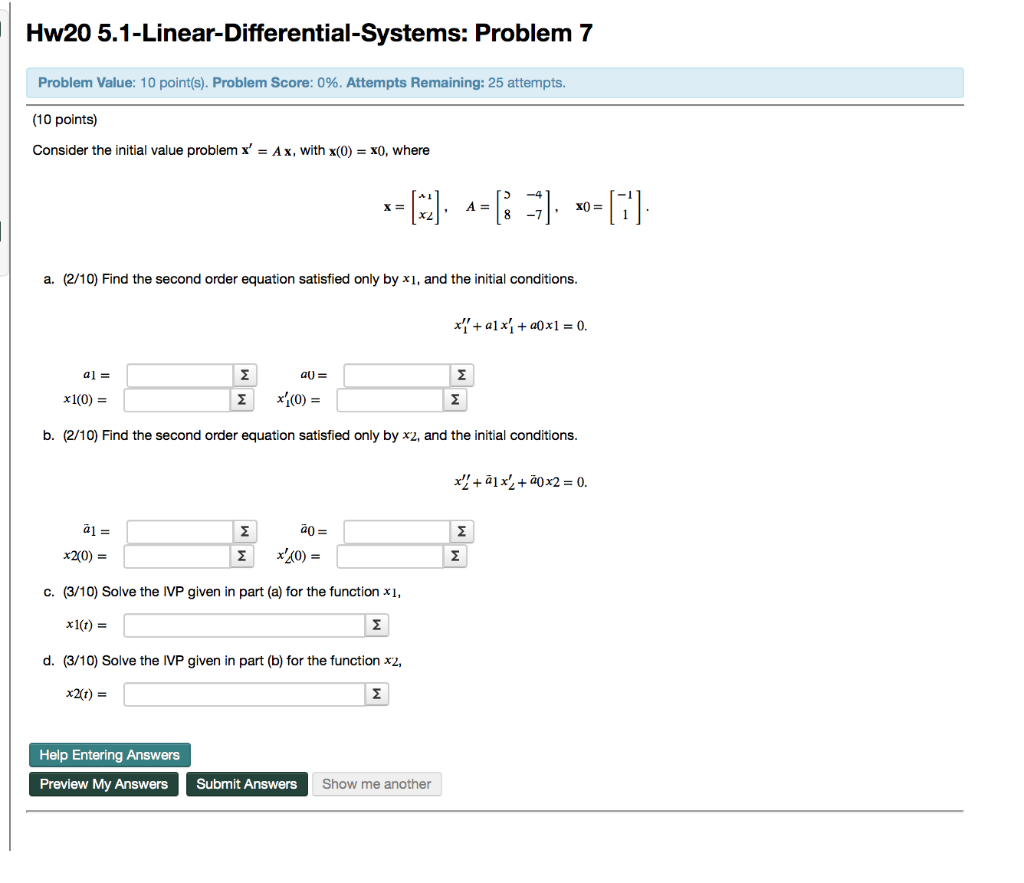
Task: Open the equation editor for ā1
Action: pos(246,531)
